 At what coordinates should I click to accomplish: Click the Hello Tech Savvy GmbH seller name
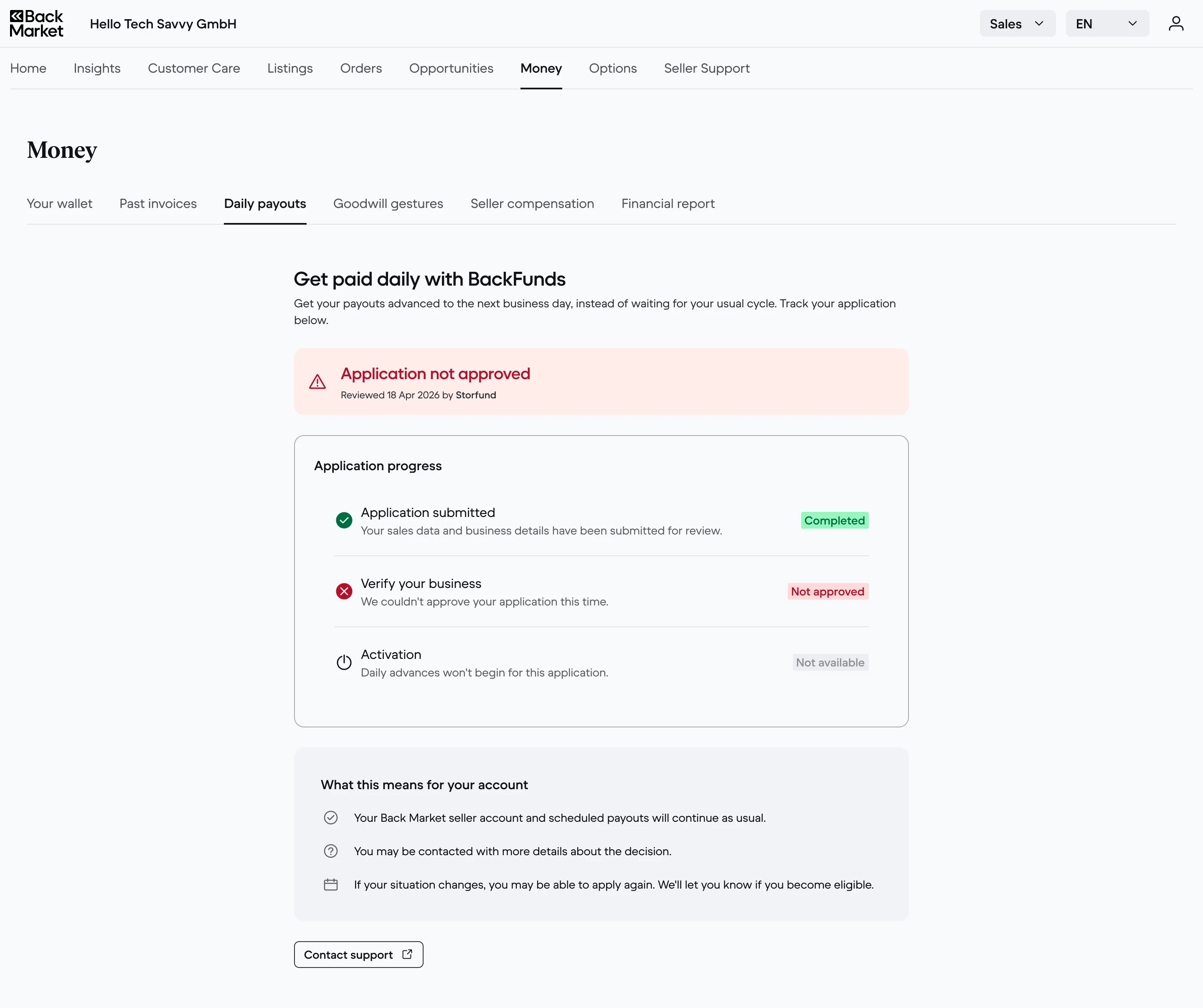click(x=163, y=23)
